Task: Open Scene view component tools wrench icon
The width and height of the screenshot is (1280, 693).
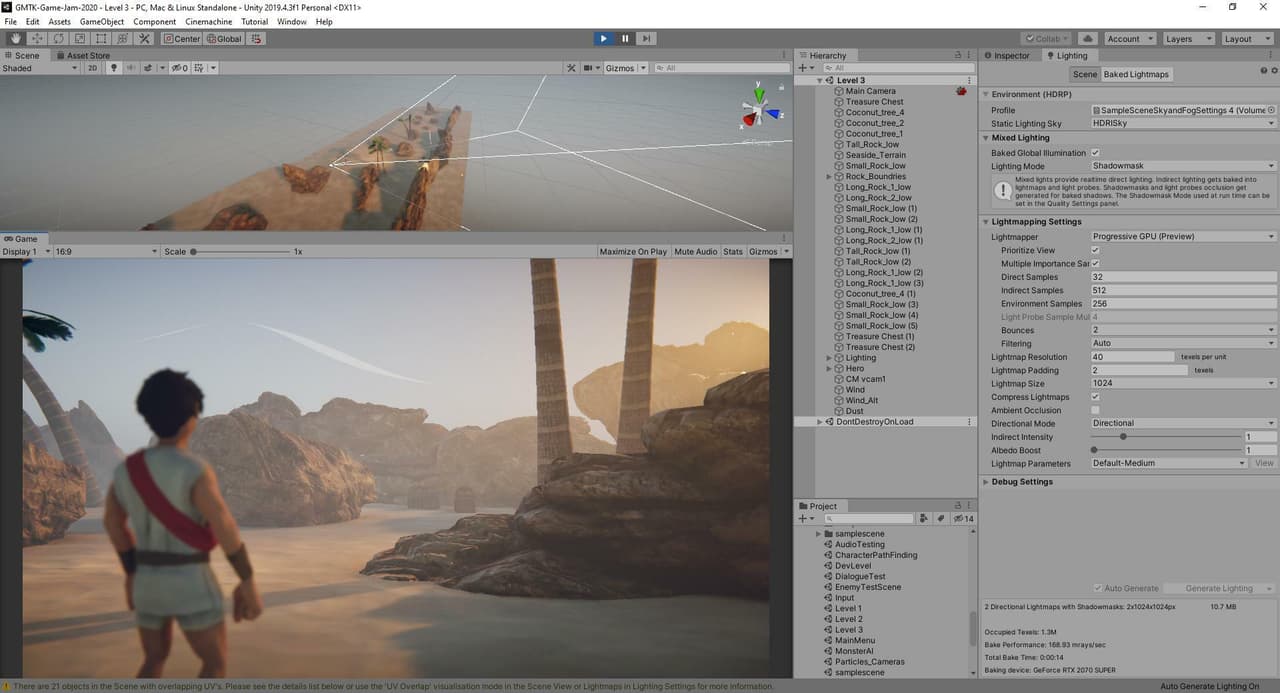Action: pyautogui.click(x=571, y=68)
